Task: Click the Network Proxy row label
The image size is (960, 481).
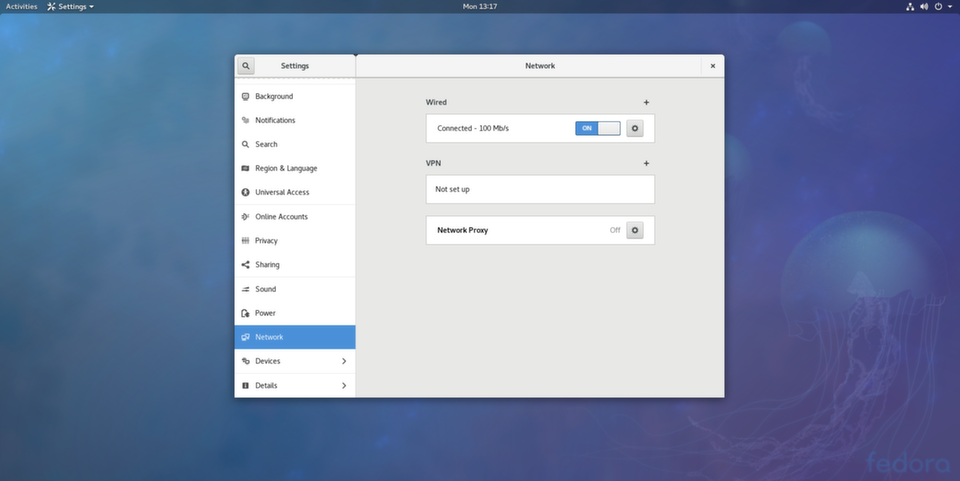Action: [462, 230]
